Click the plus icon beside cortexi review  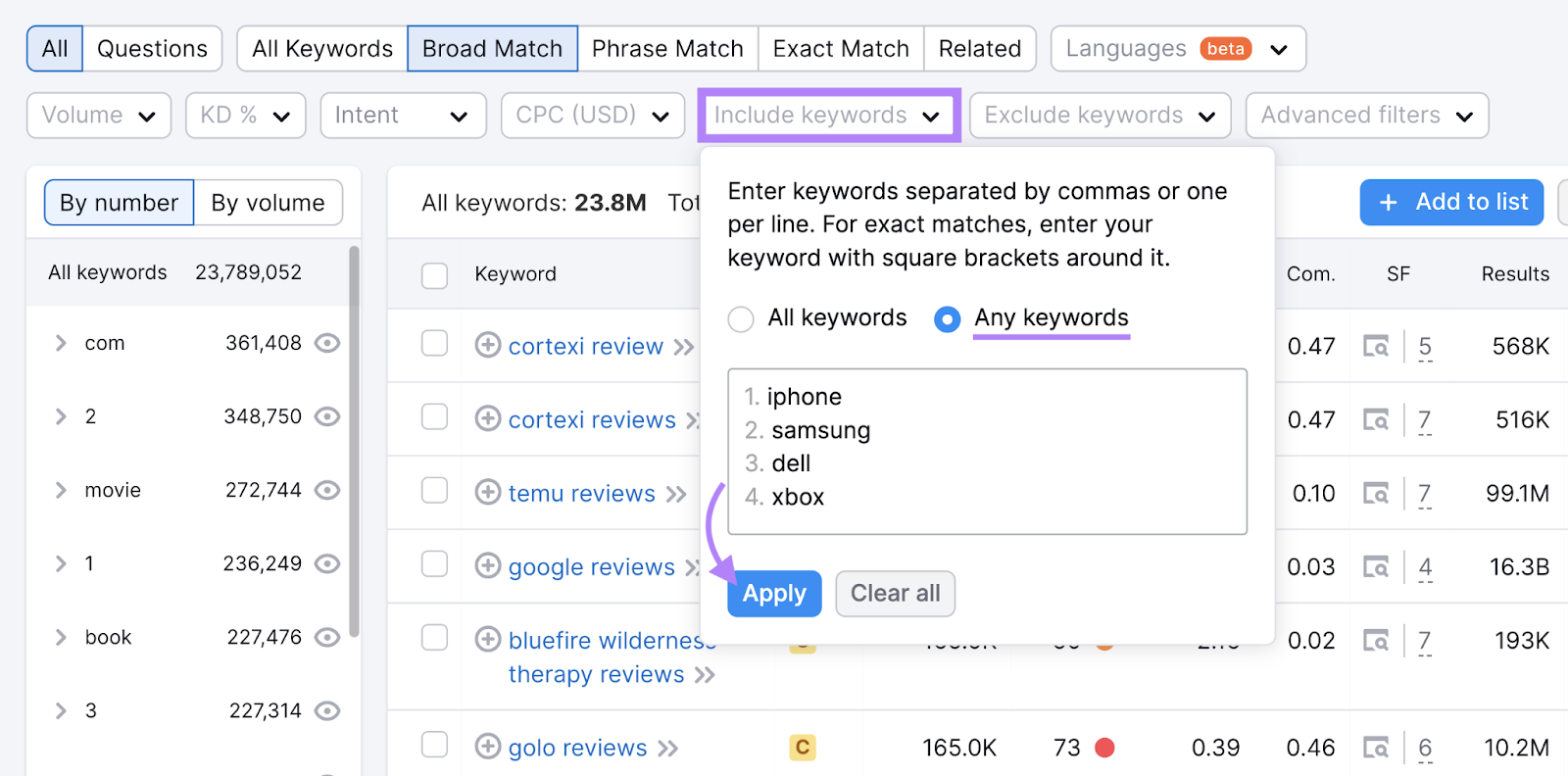487,346
